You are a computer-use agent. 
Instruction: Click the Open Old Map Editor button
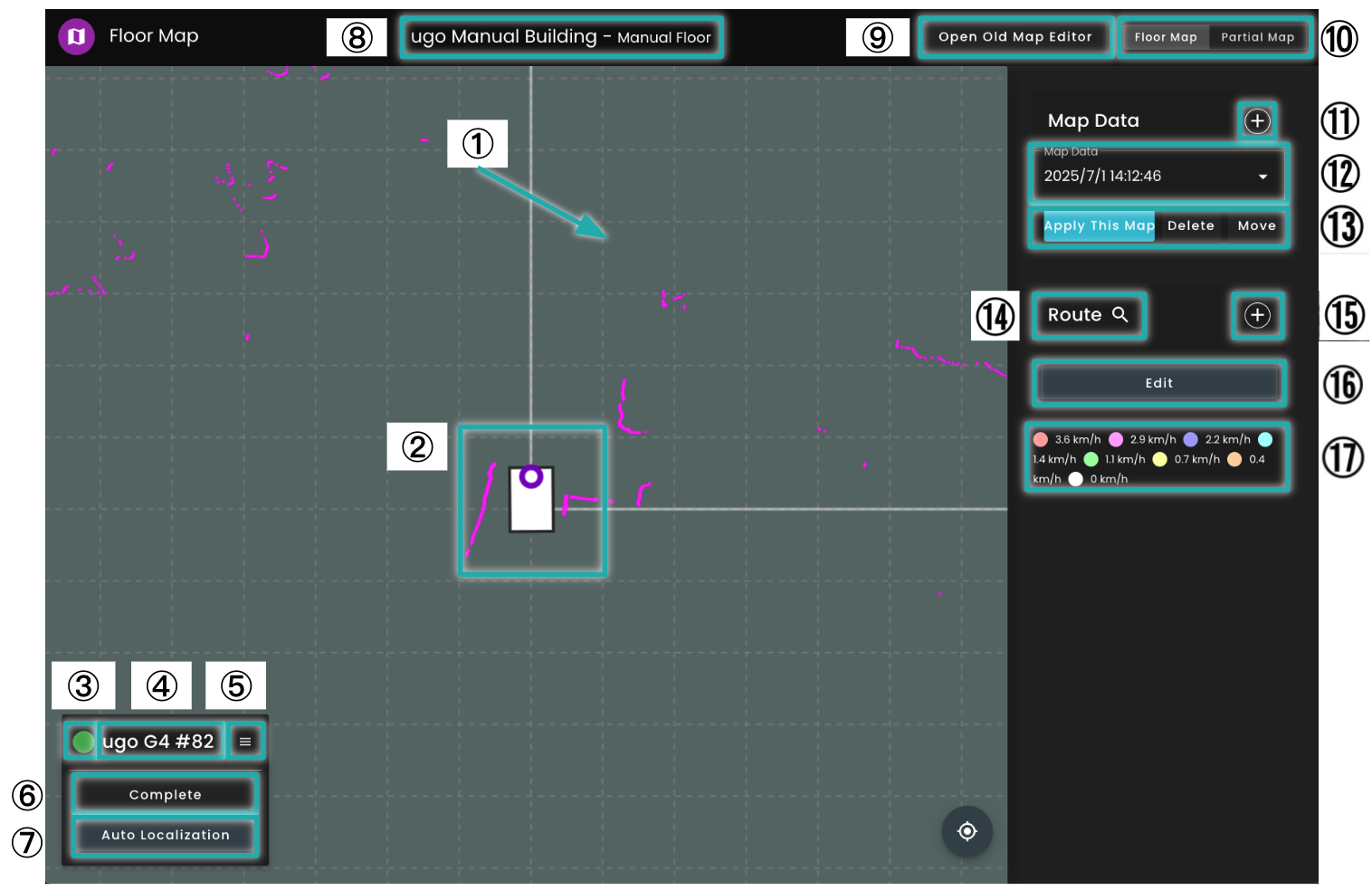click(x=1015, y=37)
